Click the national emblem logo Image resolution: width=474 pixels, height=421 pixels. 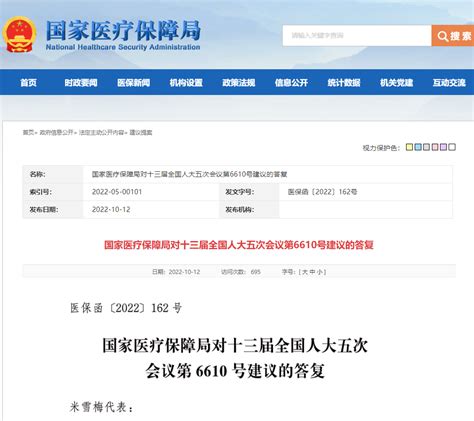click(20, 34)
